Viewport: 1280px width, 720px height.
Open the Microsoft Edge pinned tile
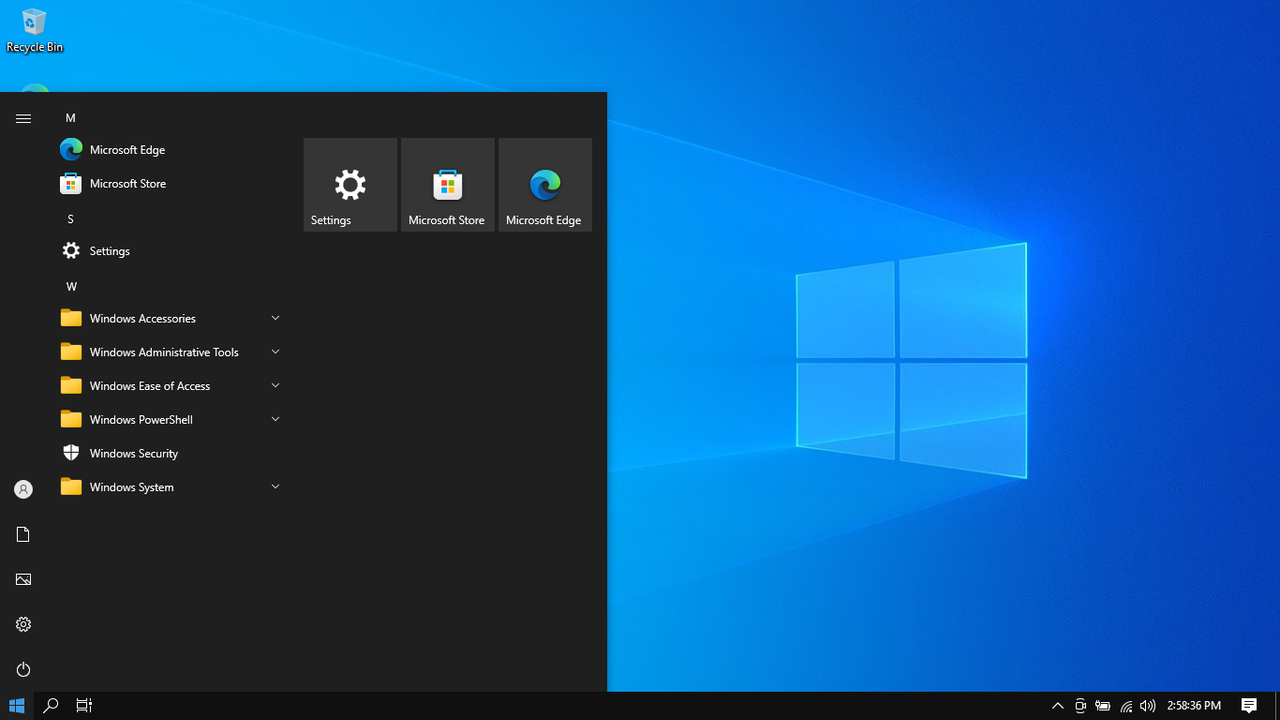[545, 185]
